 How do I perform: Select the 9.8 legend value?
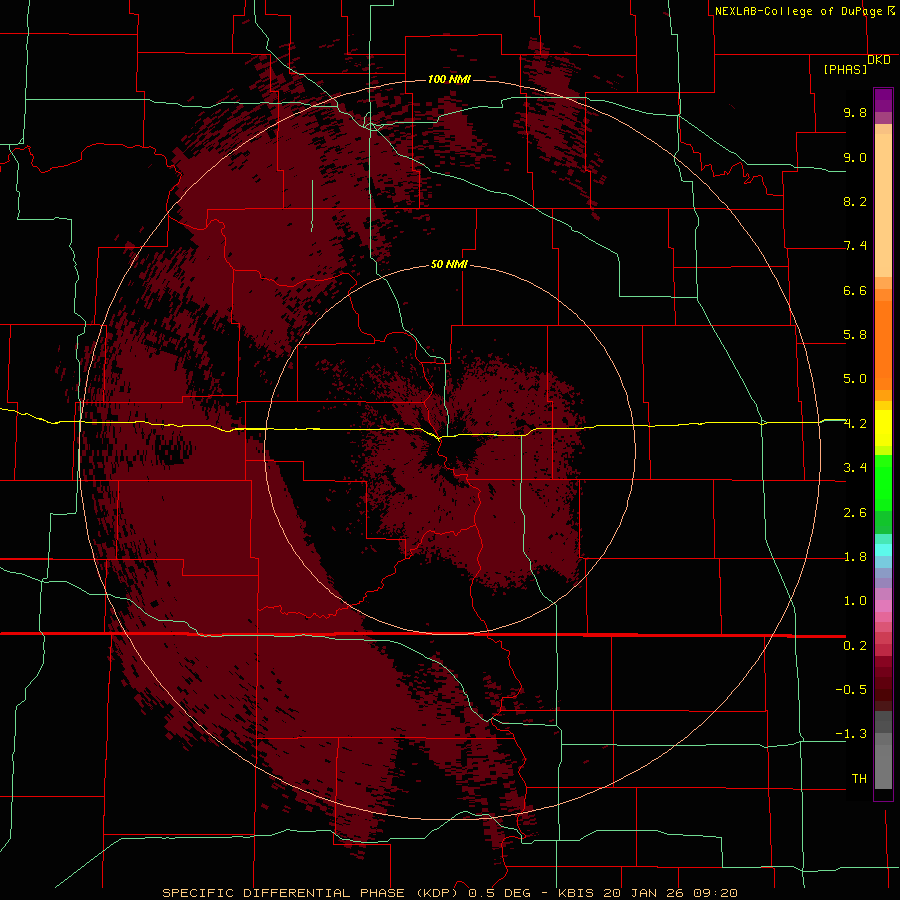[x=855, y=112]
